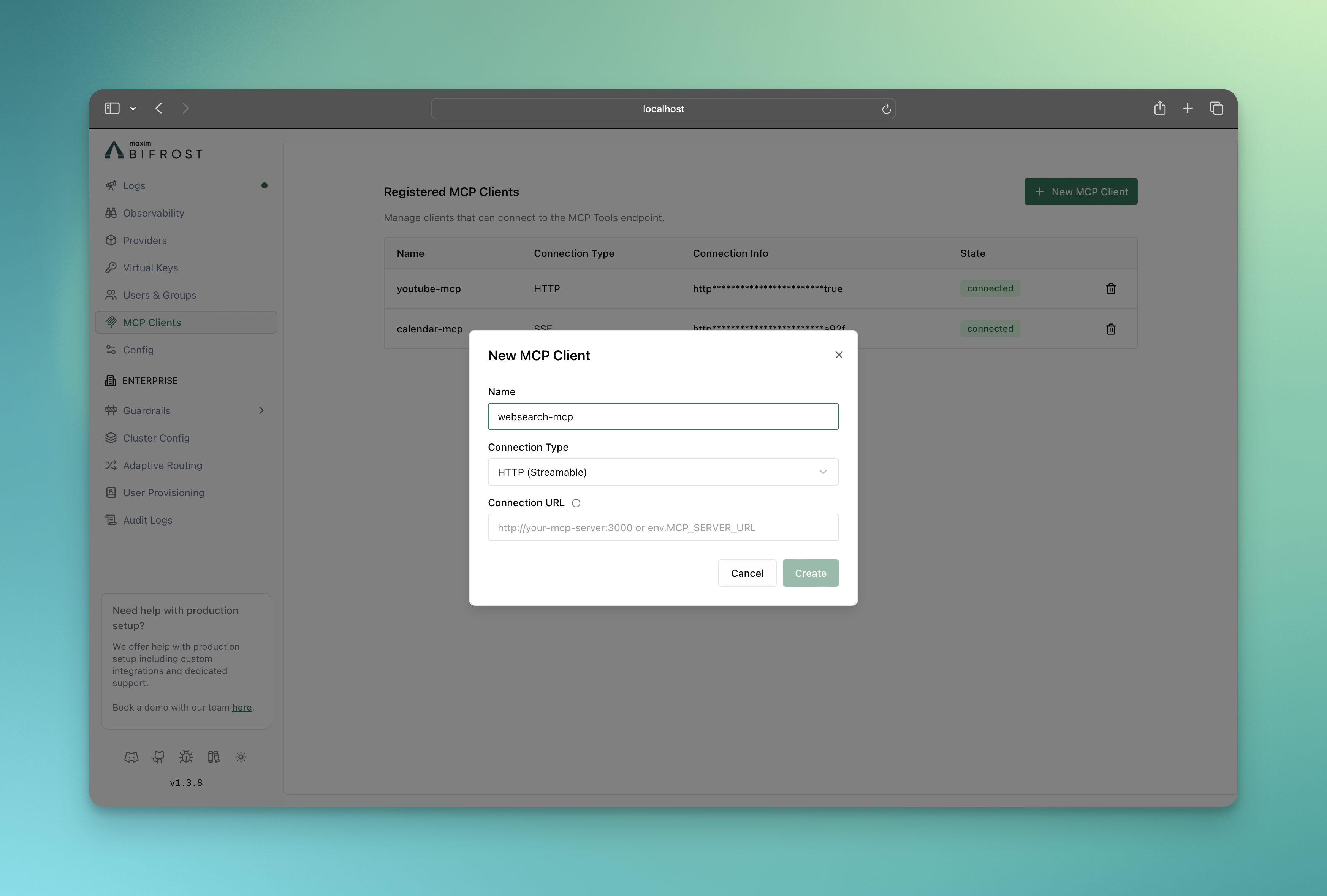Click the connected badge for calendar-mcp
The height and width of the screenshot is (896, 1327).
click(990, 328)
